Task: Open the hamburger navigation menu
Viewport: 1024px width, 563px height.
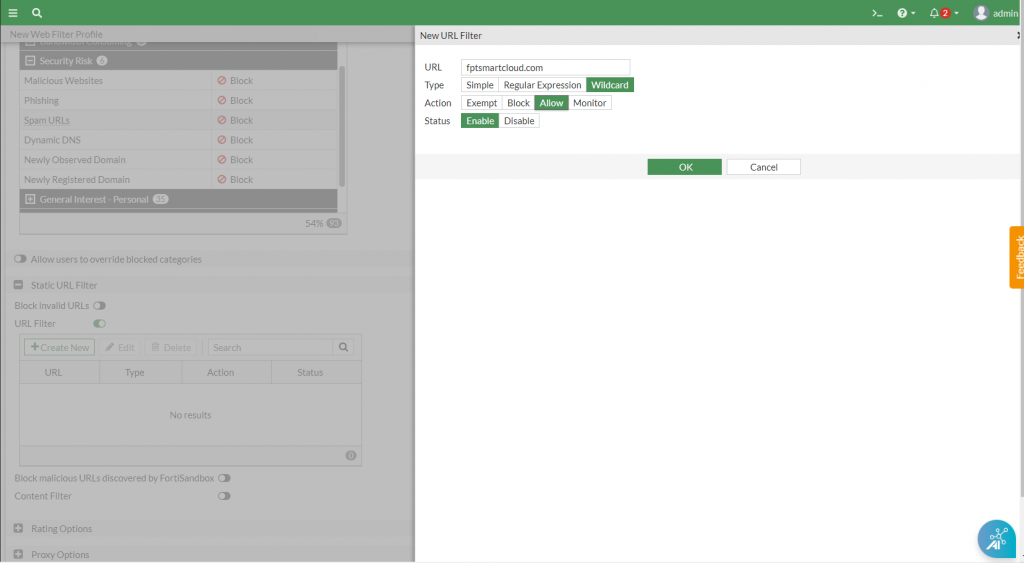Action: (13, 13)
